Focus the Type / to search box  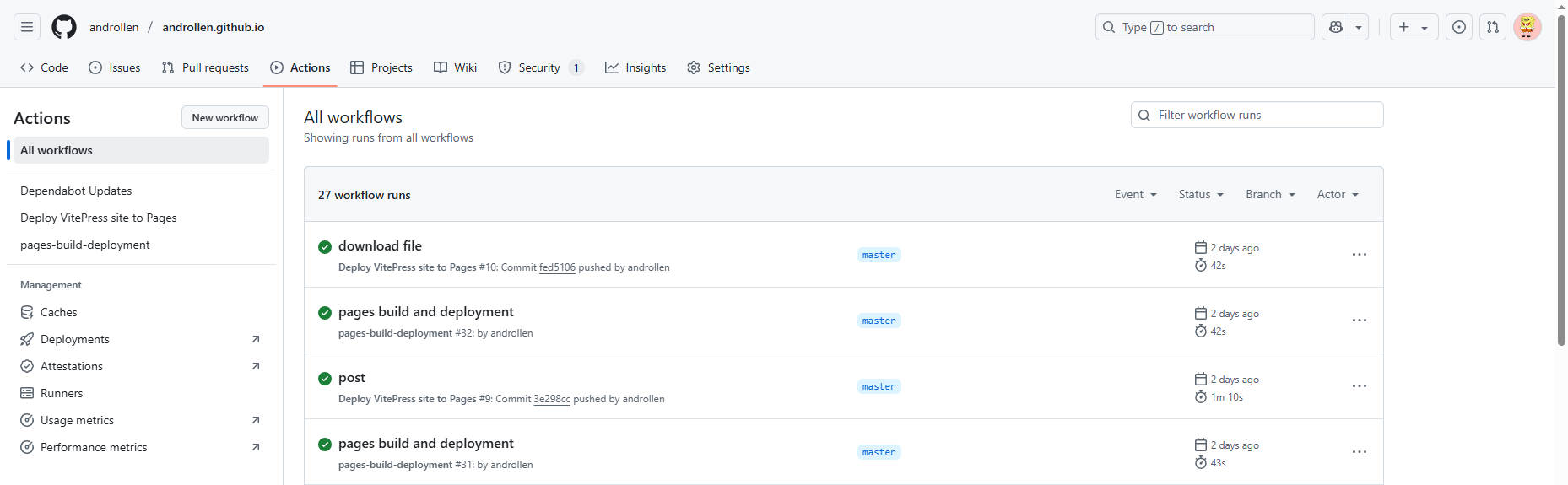coord(1204,27)
